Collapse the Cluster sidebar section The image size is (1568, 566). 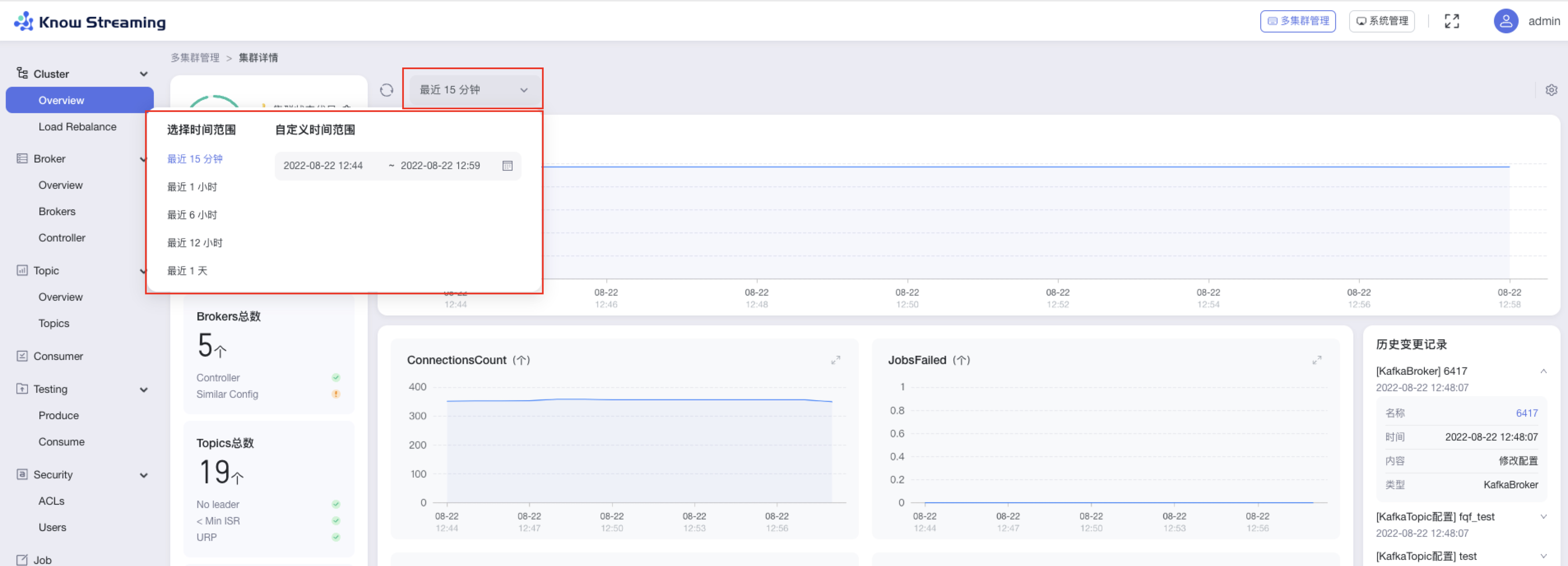point(144,74)
